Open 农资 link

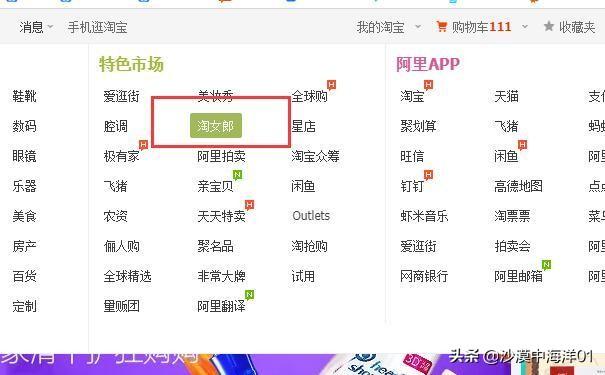115,216
